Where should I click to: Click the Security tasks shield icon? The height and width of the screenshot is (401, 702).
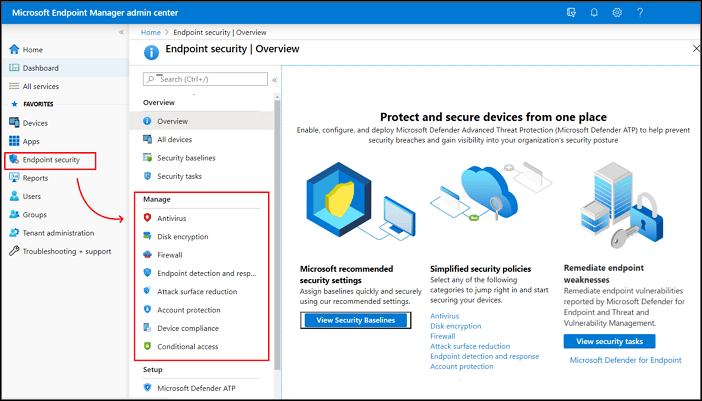pos(147,176)
